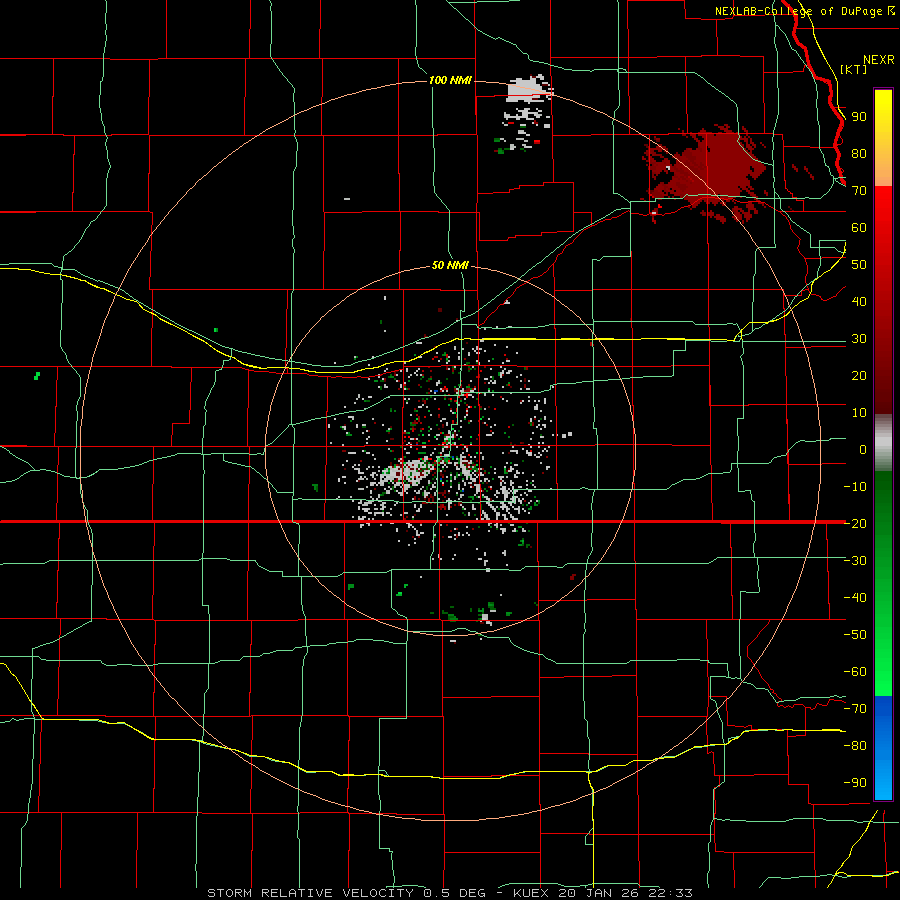Image resolution: width=900 pixels, height=900 pixels.
Task: Click the -70 value on velocity scale
Action: pyautogui.click(x=855, y=708)
